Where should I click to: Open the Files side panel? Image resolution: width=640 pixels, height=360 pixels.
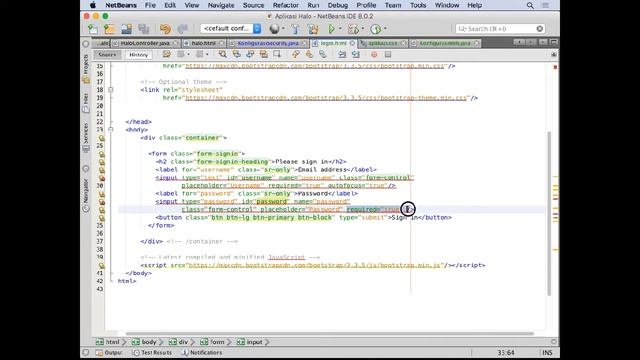coord(86,103)
